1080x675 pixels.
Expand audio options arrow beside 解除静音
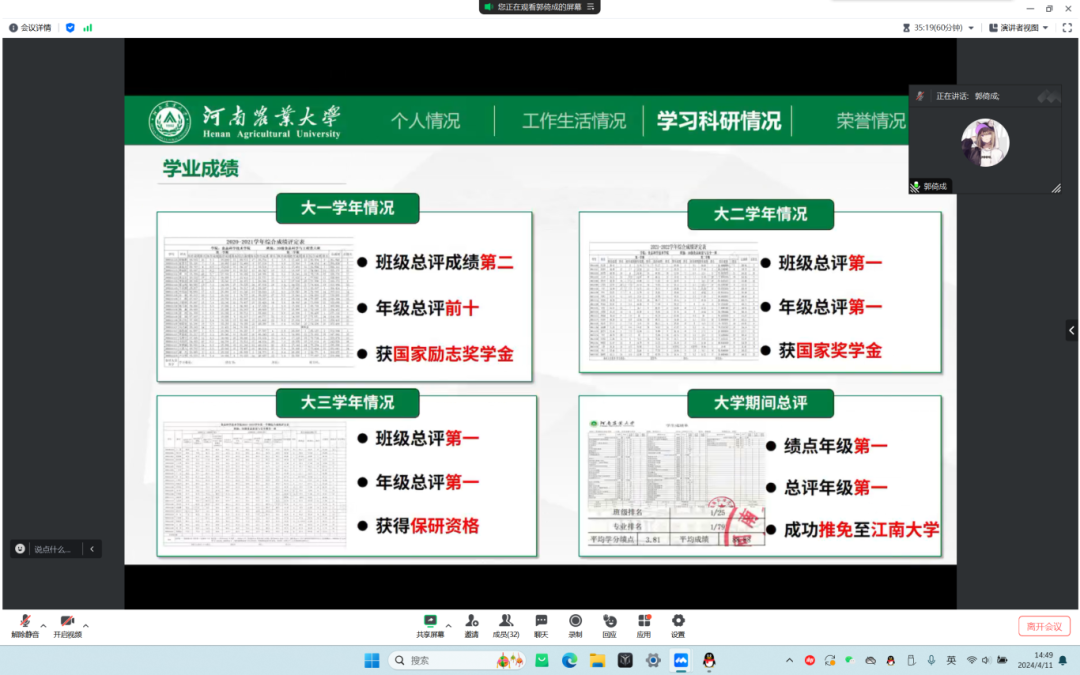[x=43, y=625]
